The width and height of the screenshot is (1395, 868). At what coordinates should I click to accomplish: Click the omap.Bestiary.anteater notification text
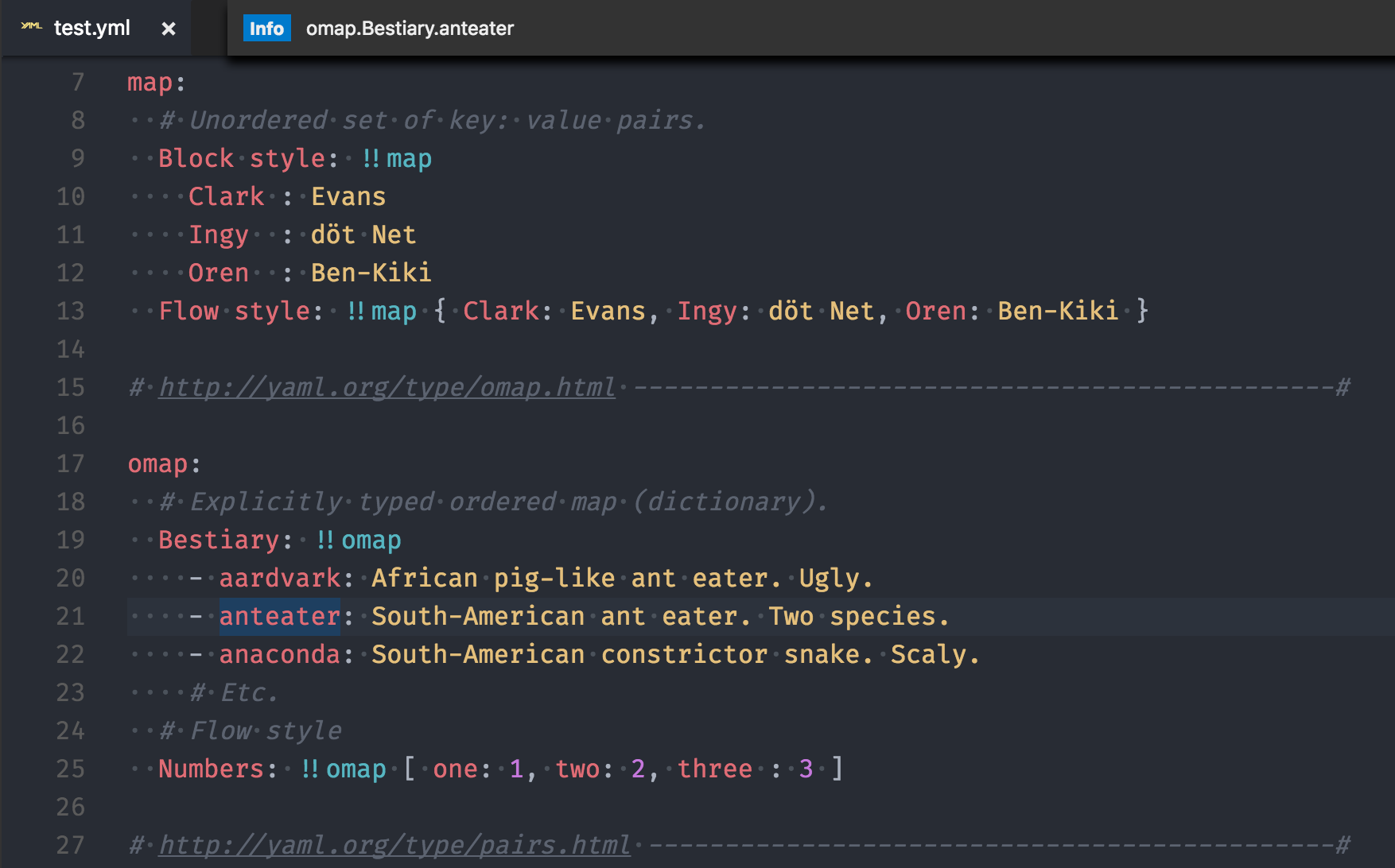tap(410, 29)
